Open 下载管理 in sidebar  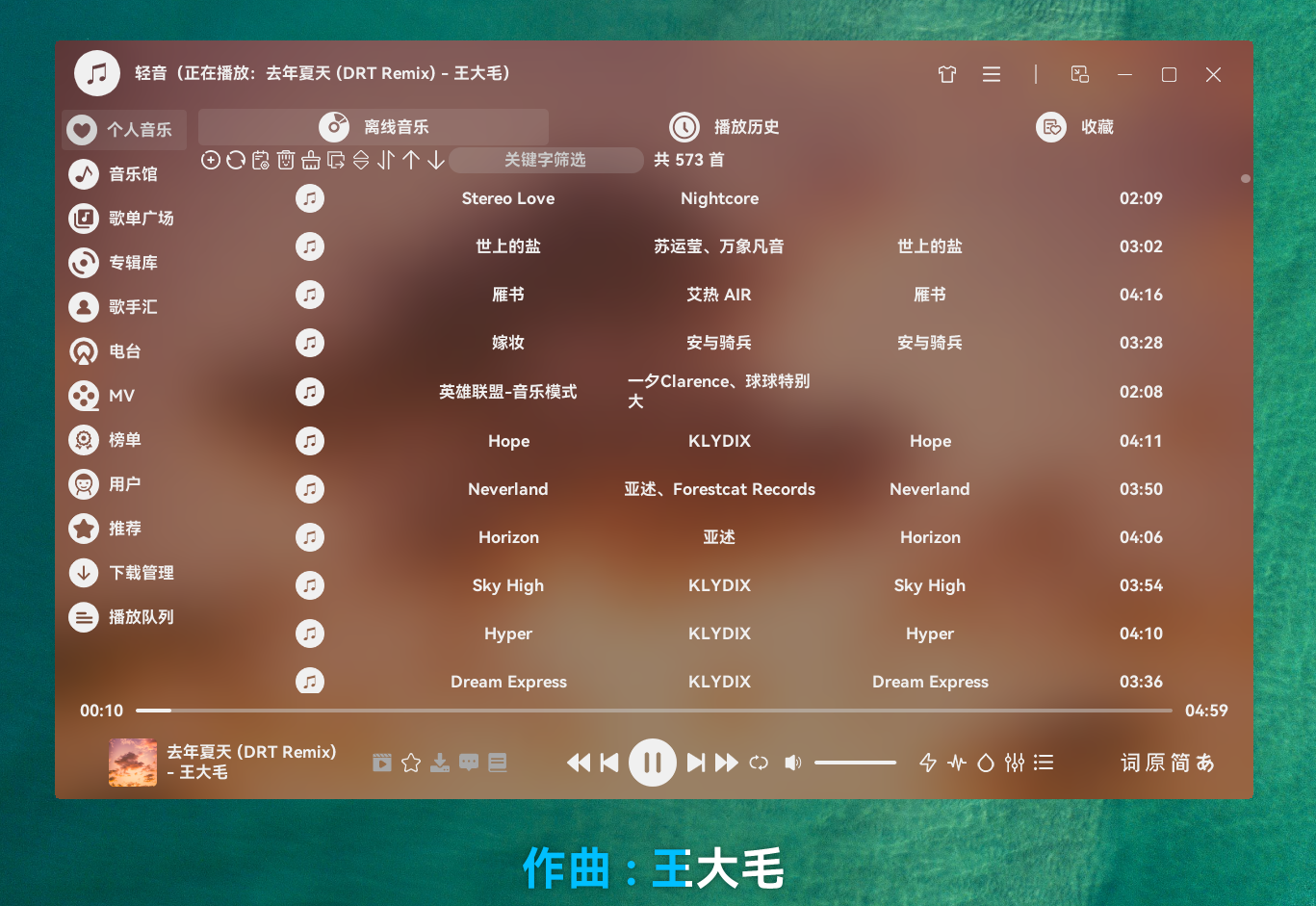124,573
